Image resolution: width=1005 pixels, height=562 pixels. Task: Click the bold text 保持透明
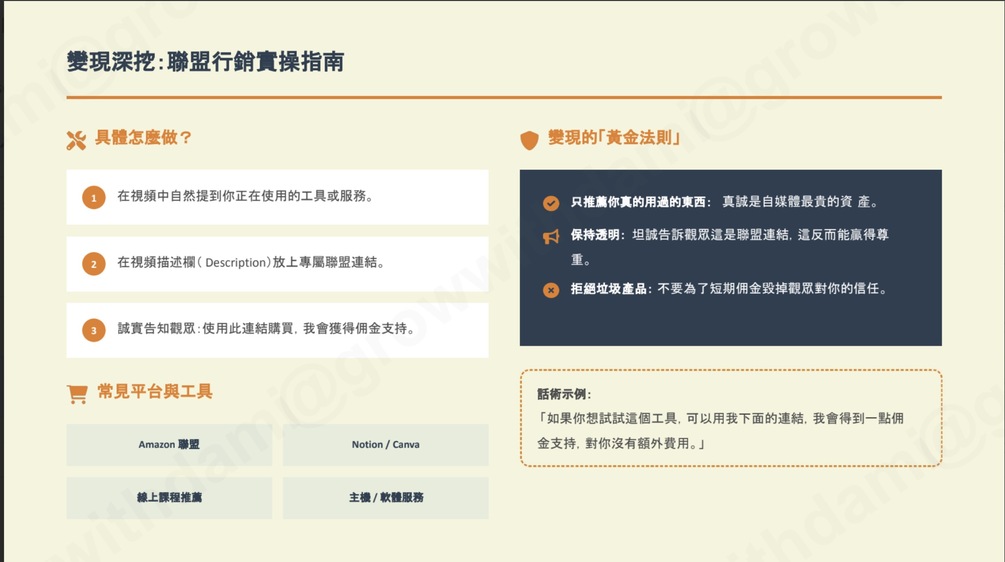tap(595, 235)
